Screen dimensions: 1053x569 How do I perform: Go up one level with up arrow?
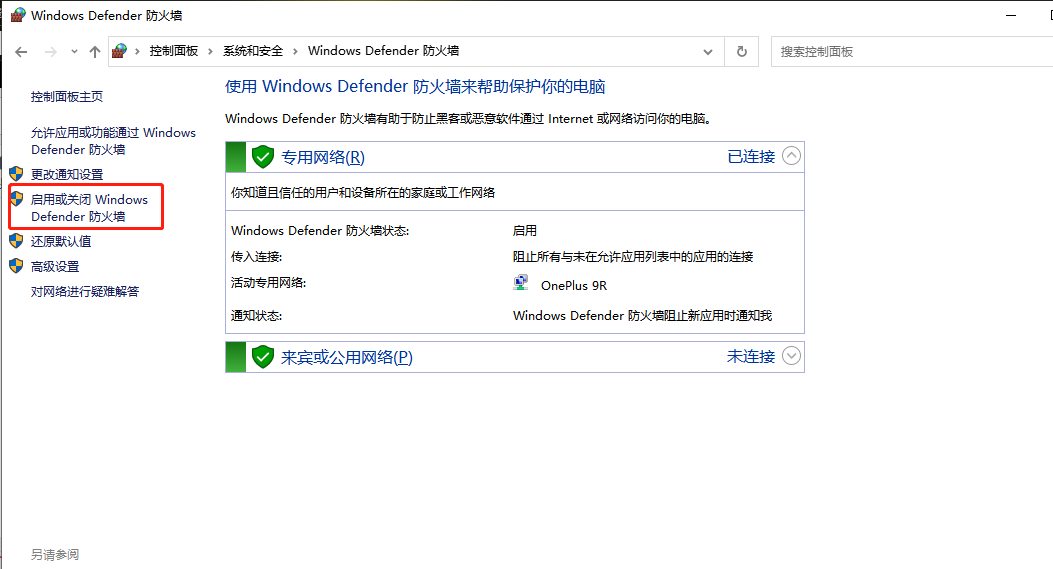pos(95,52)
